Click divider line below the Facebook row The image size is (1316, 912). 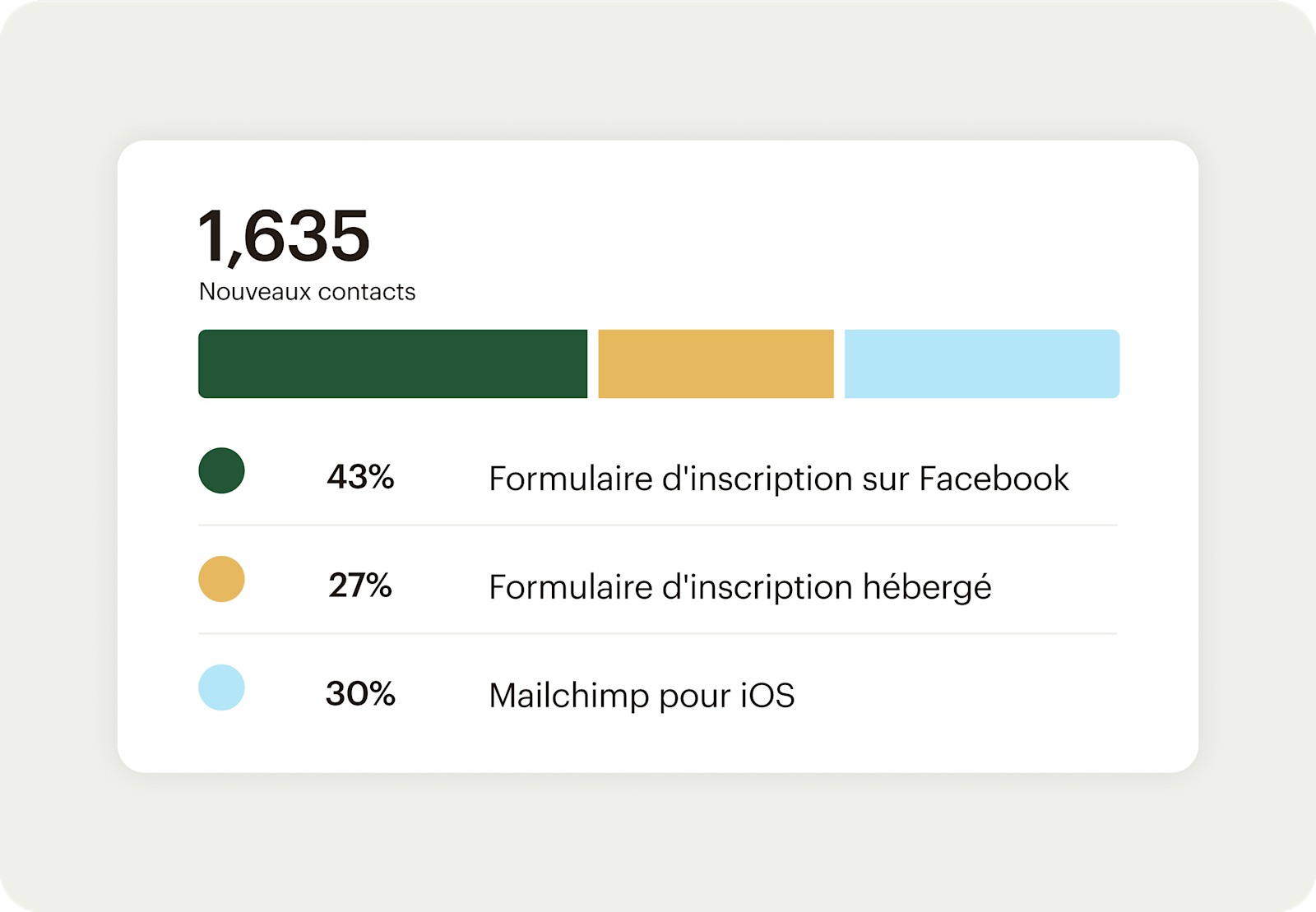[658, 525]
